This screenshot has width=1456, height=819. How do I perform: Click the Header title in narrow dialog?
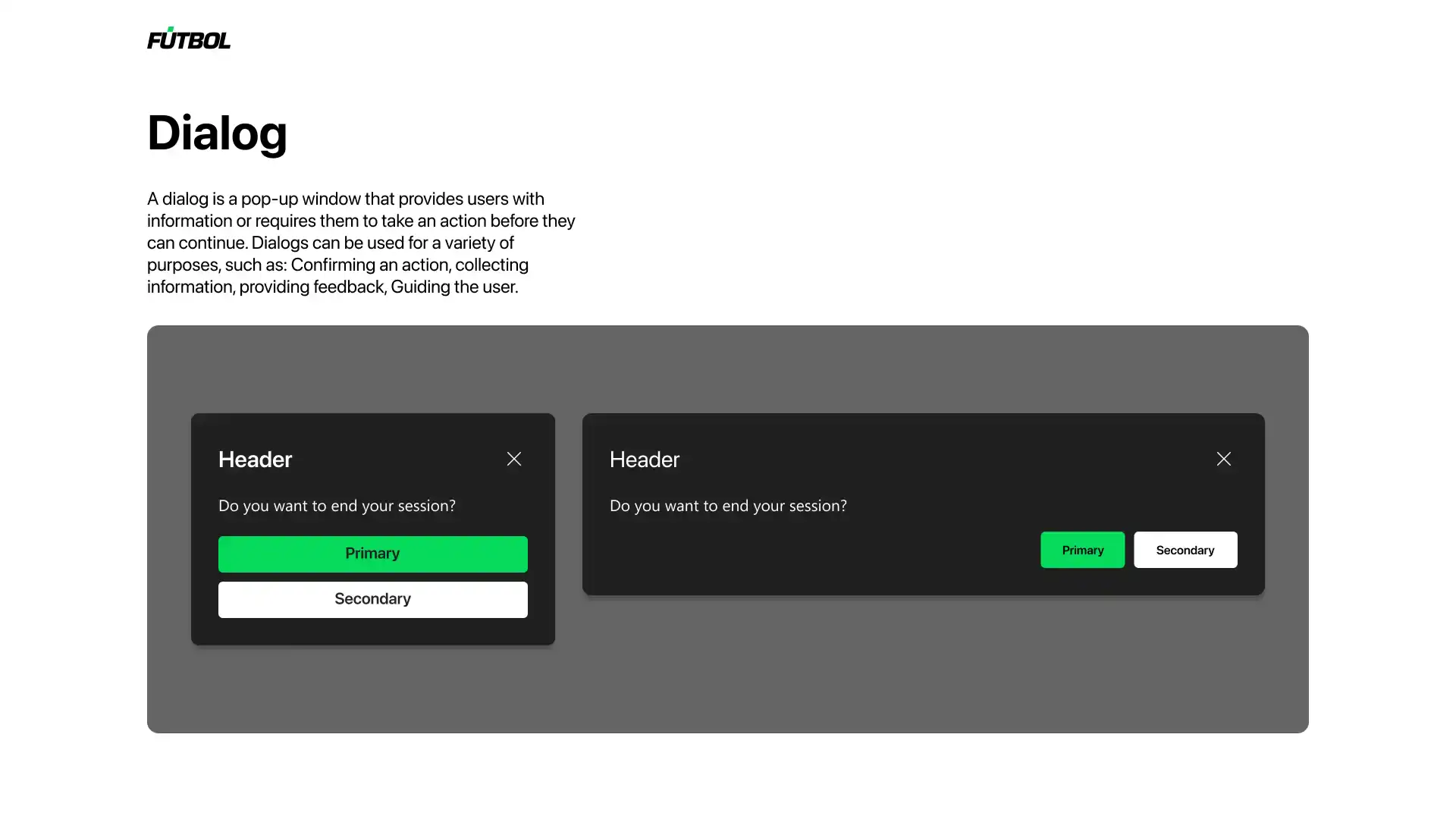pos(255,460)
